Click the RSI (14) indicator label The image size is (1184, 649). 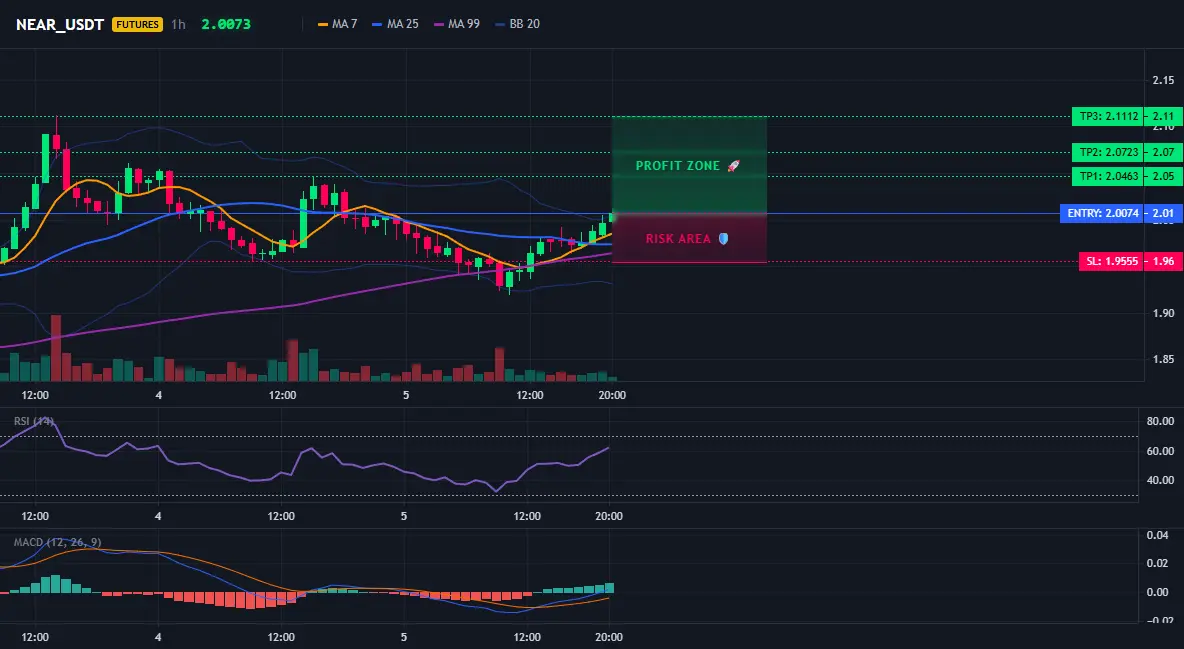pyautogui.click(x=34, y=421)
